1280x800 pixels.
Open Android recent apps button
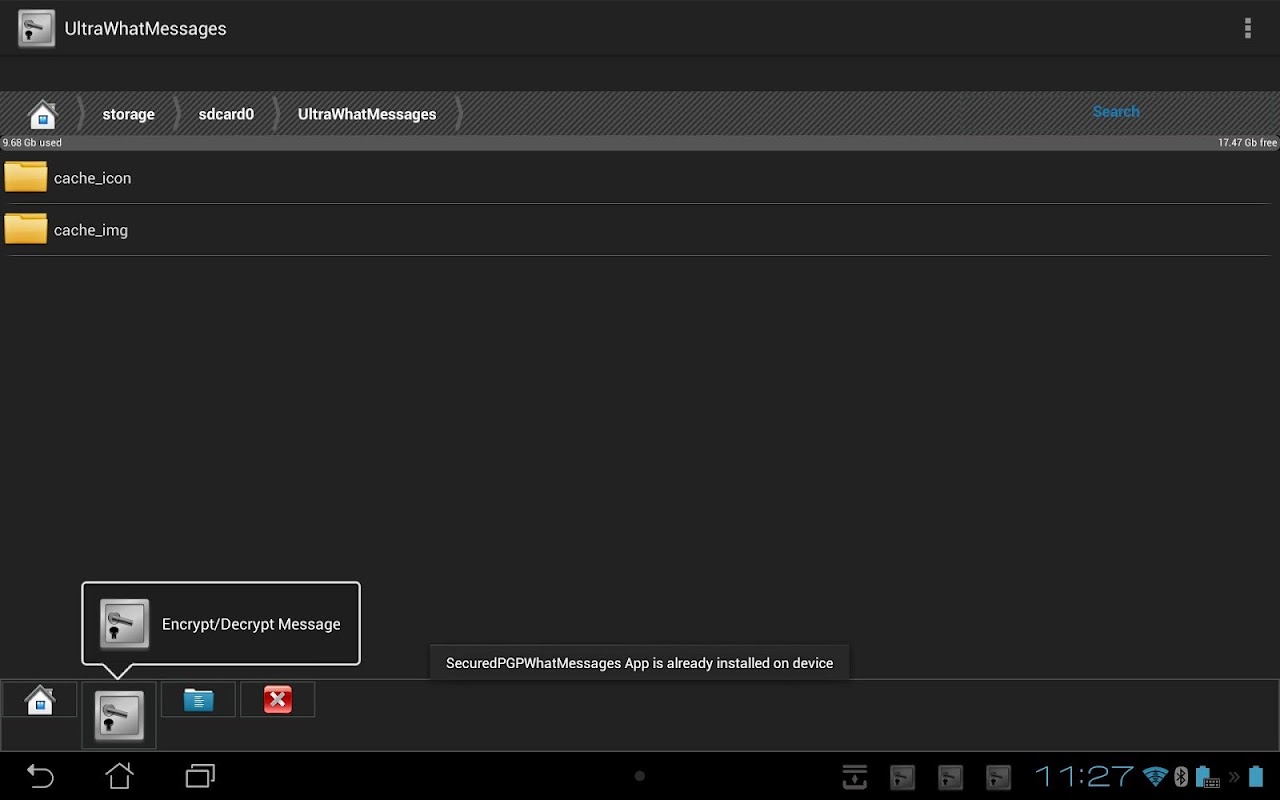[200, 775]
